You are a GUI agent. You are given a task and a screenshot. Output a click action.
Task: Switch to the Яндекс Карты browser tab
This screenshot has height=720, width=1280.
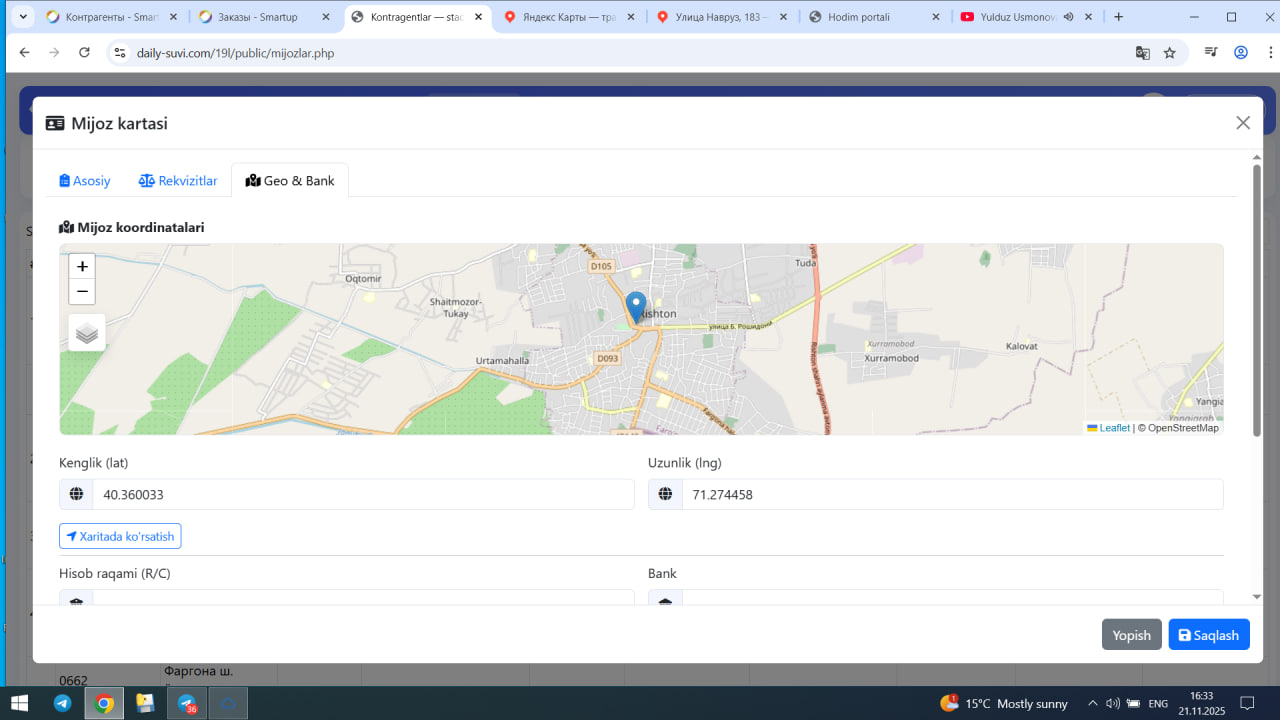click(x=568, y=17)
